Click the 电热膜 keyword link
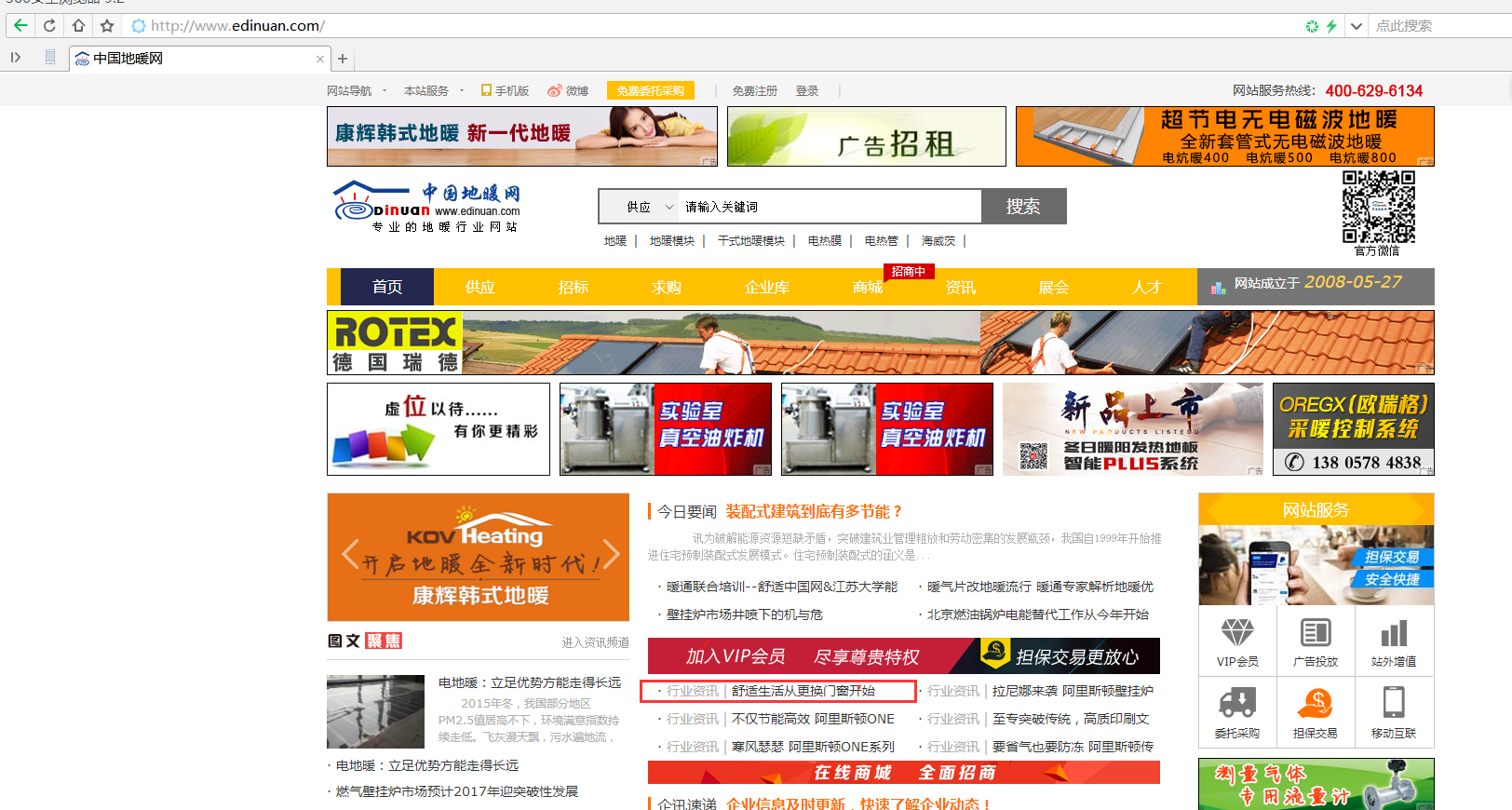Screen dimensions: 1512x810 824,241
